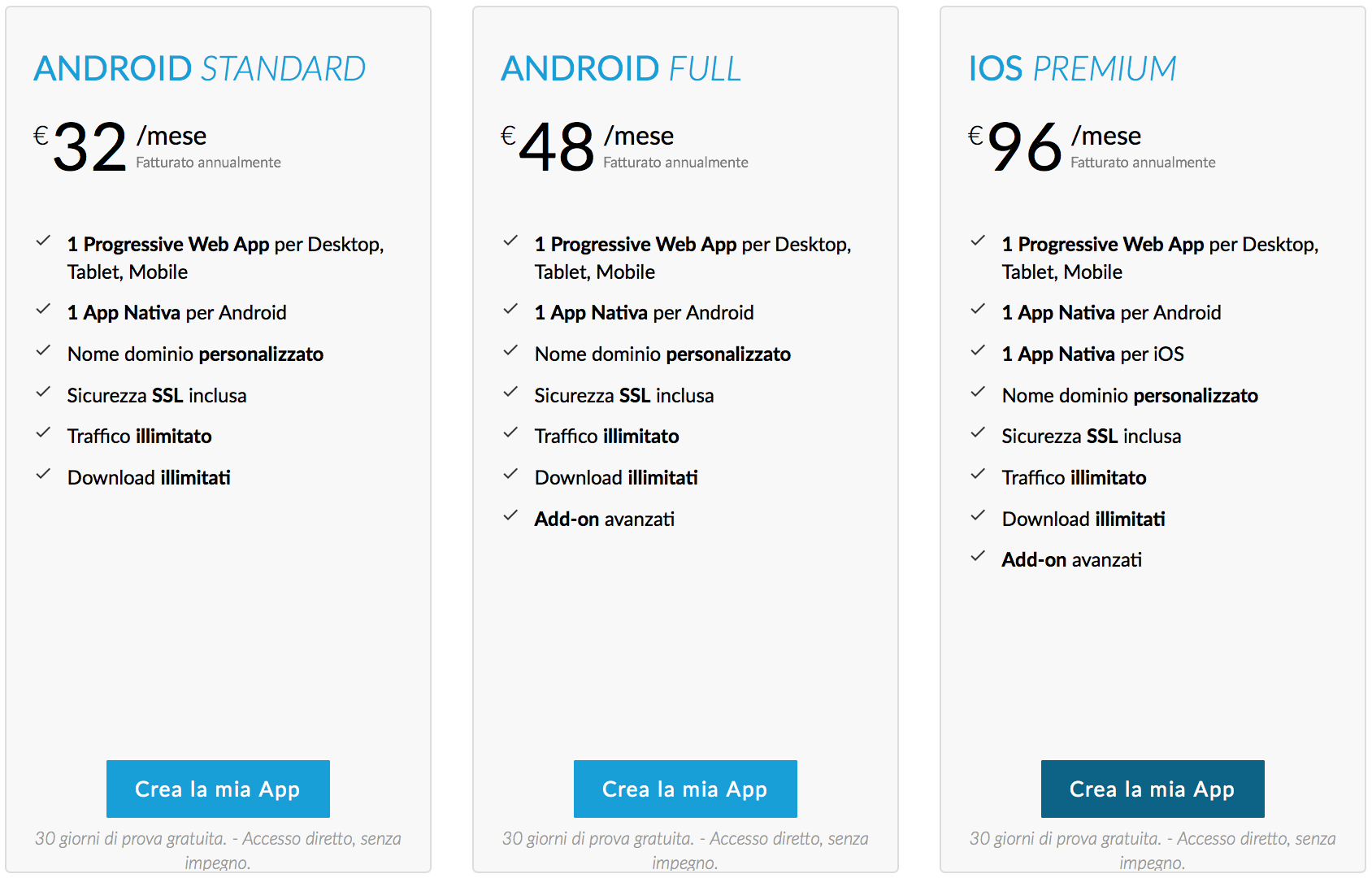
Task: Click 1 App Nativa per iOS feature text
Action: [1092, 354]
